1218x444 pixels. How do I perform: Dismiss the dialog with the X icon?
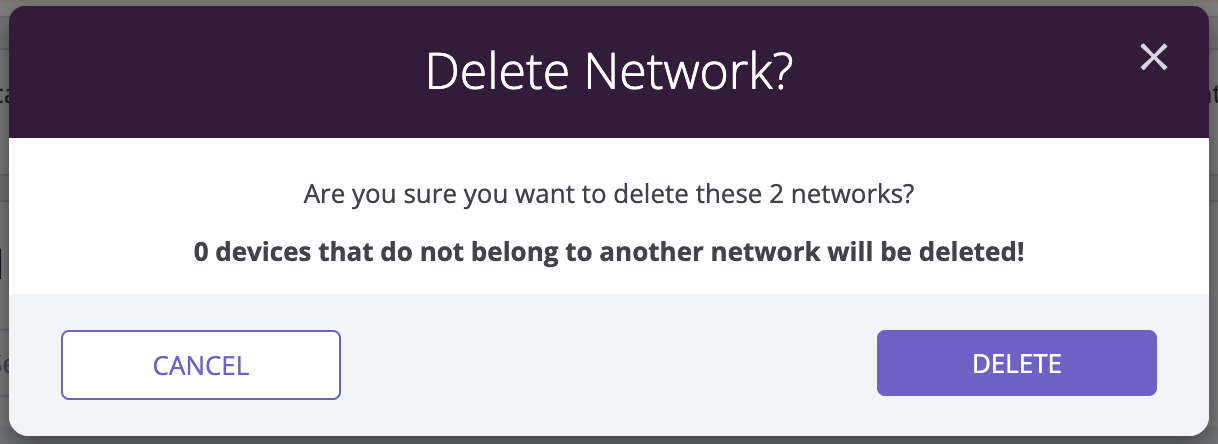[x=1154, y=57]
